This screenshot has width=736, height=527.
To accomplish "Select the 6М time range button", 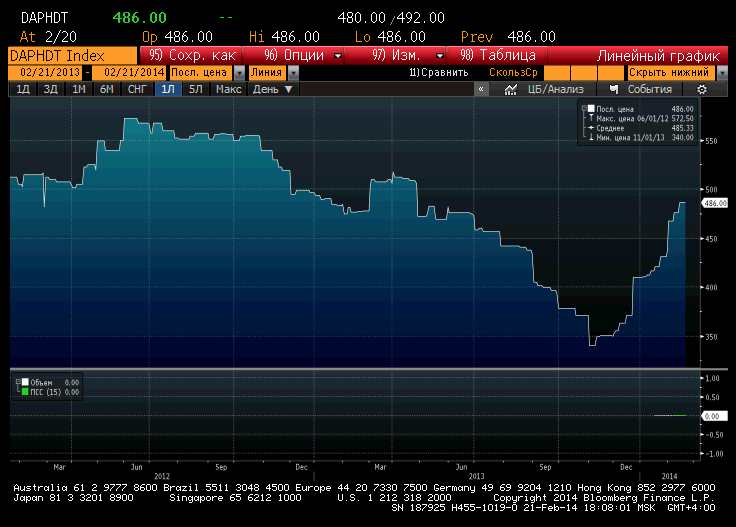I will click(x=106, y=89).
